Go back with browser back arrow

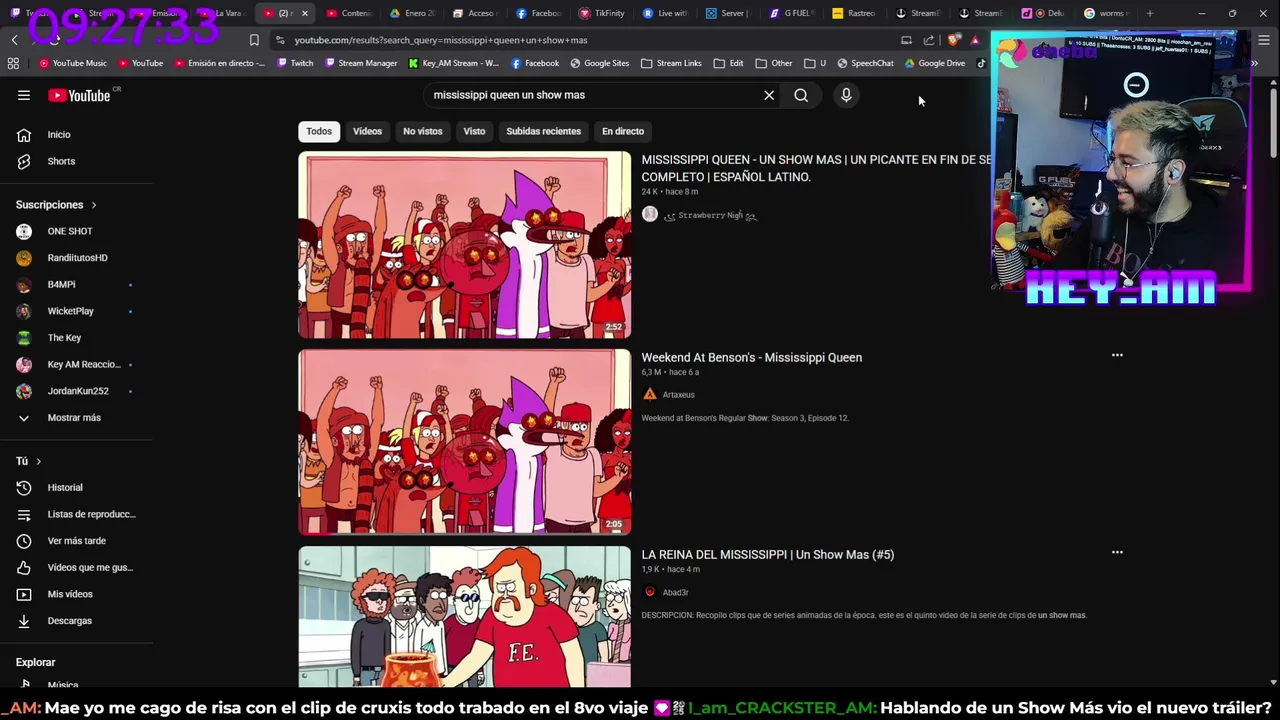[x=15, y=40]
